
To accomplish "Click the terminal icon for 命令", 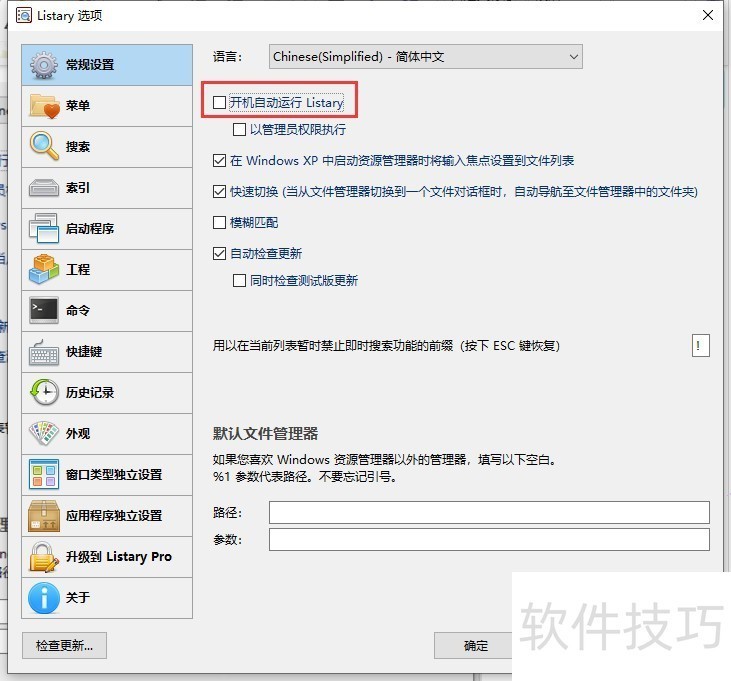I will click(44, 310).
